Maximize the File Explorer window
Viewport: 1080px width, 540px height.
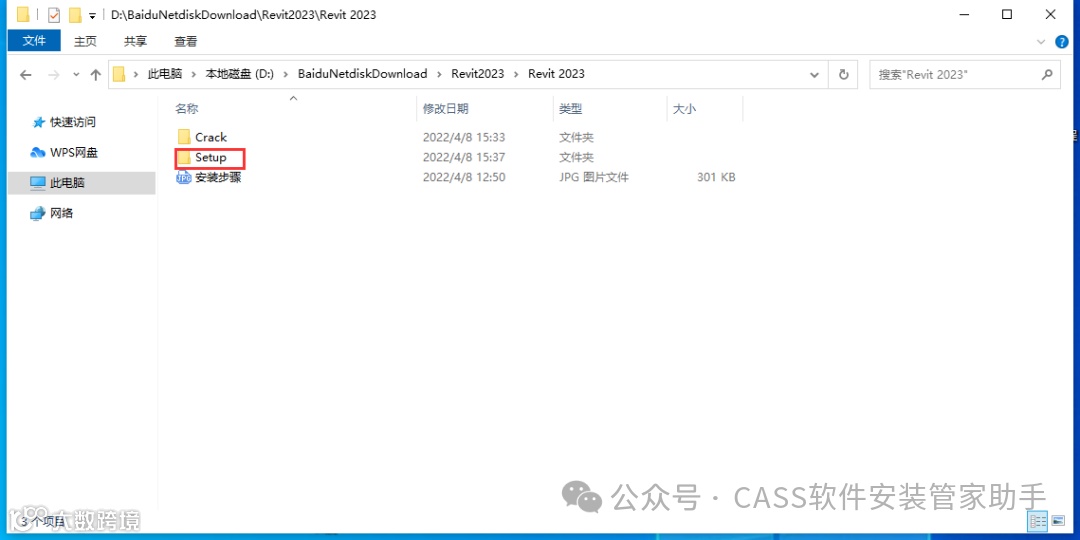point(1007,14)
